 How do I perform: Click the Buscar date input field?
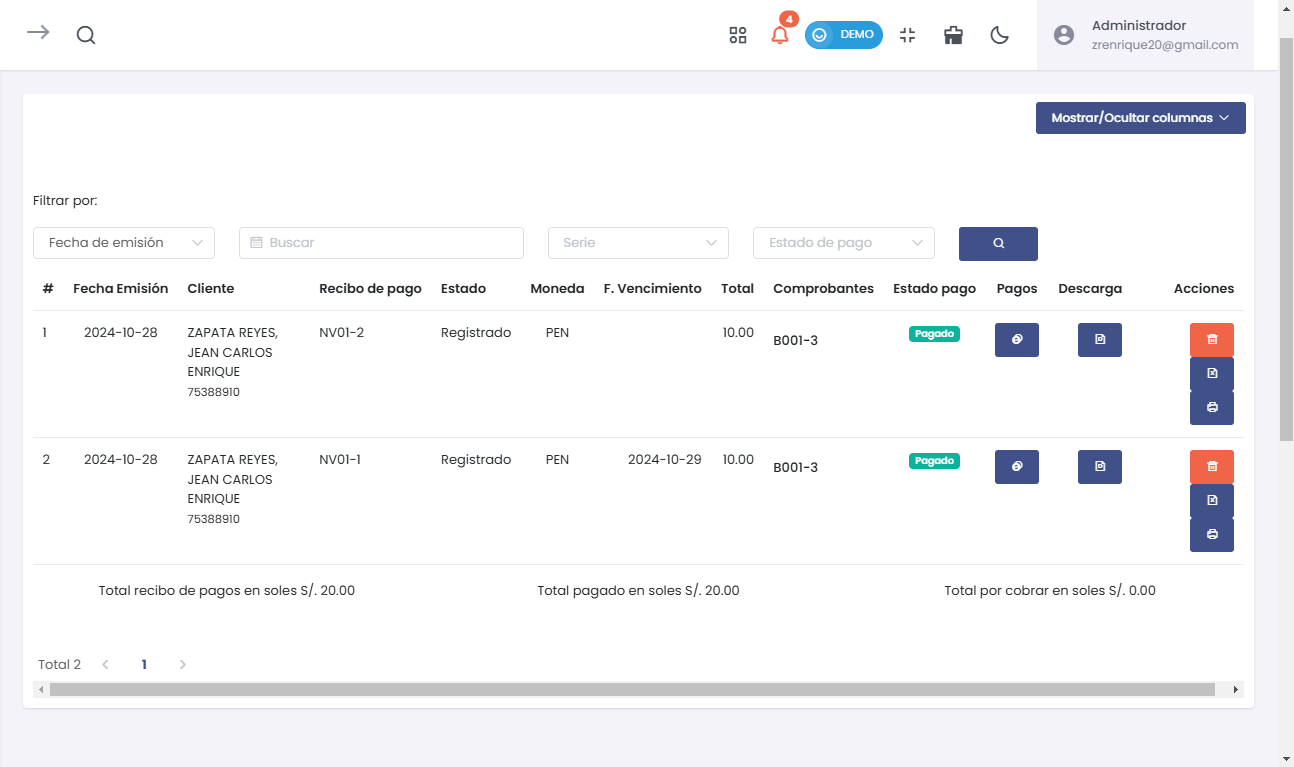pos(381,243)
